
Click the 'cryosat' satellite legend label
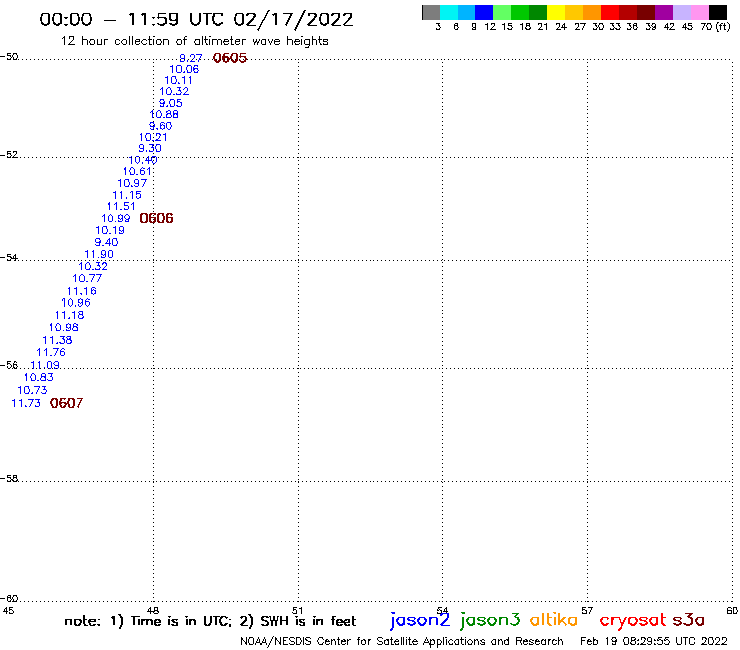[x=633, y=621]
